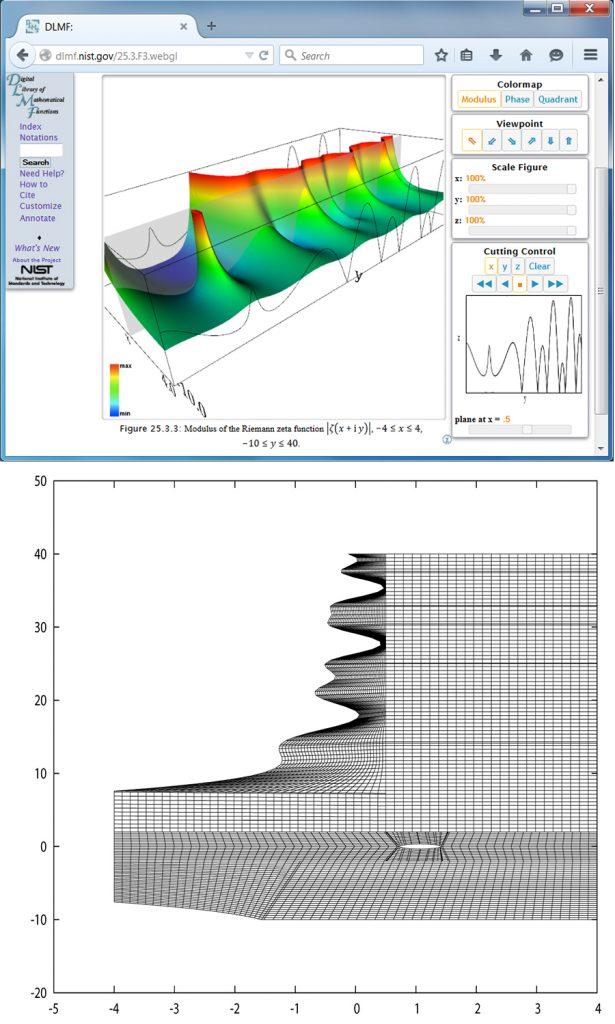Click the x scale figure slider

[516, 188]
